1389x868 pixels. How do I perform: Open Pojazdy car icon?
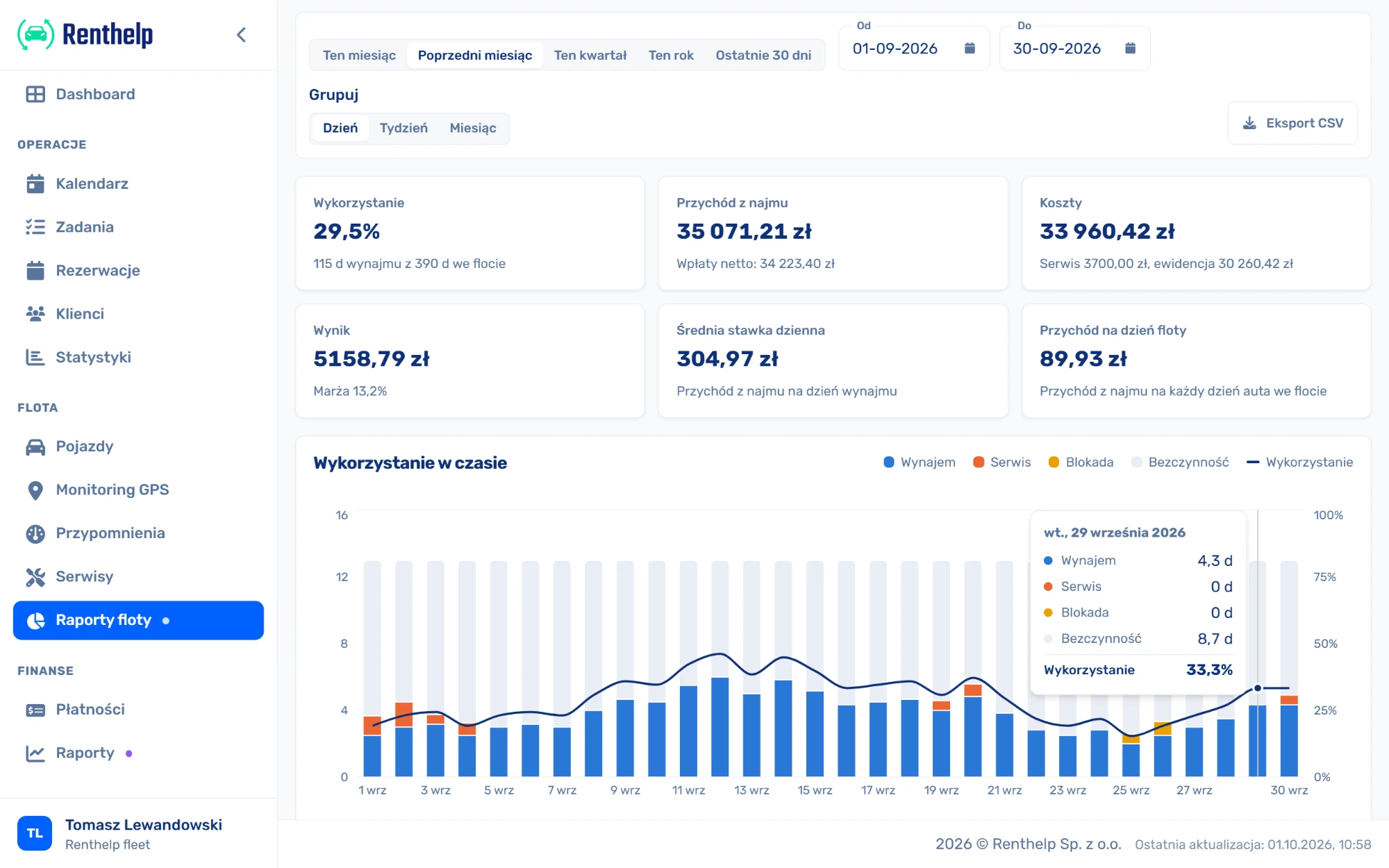tap(35, 446)
